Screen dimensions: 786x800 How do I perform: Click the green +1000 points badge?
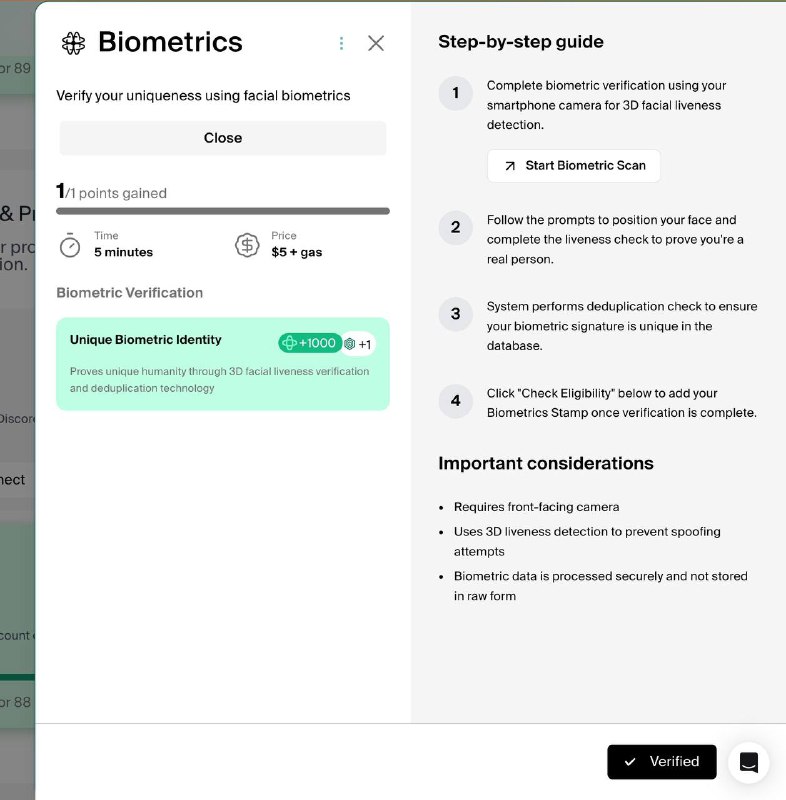pyautogui.click(x=310, y=343)
